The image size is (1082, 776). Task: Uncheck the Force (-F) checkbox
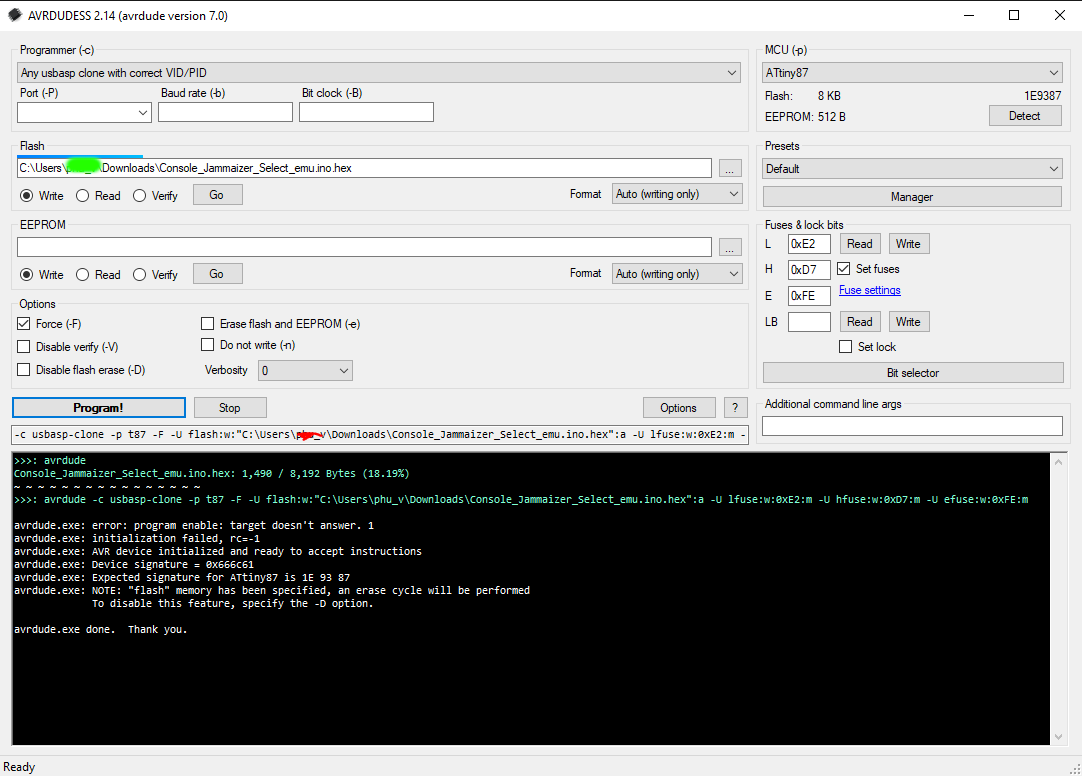point(24,324)
